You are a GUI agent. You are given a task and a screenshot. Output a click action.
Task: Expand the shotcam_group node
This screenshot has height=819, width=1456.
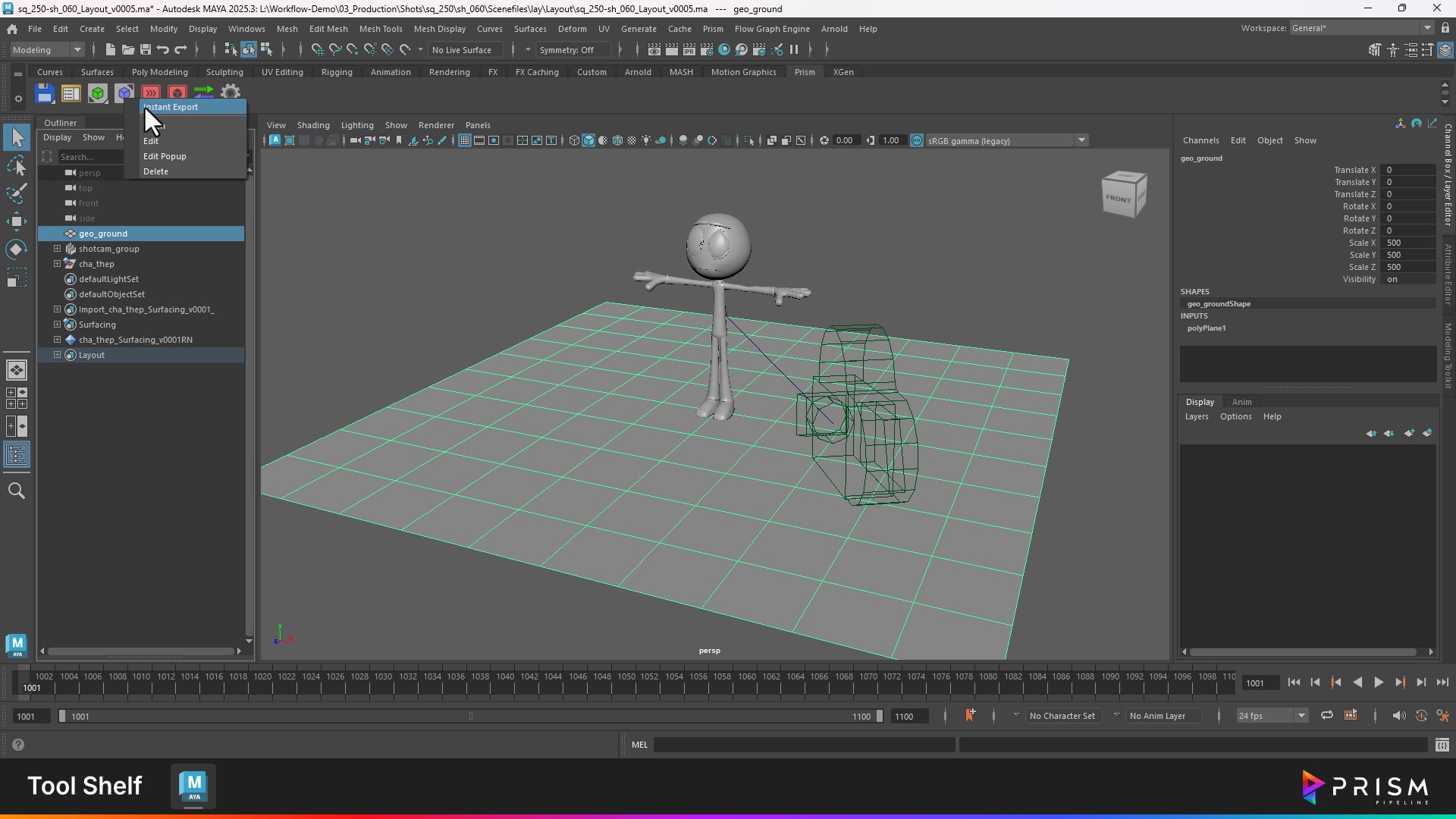[57, 249]
